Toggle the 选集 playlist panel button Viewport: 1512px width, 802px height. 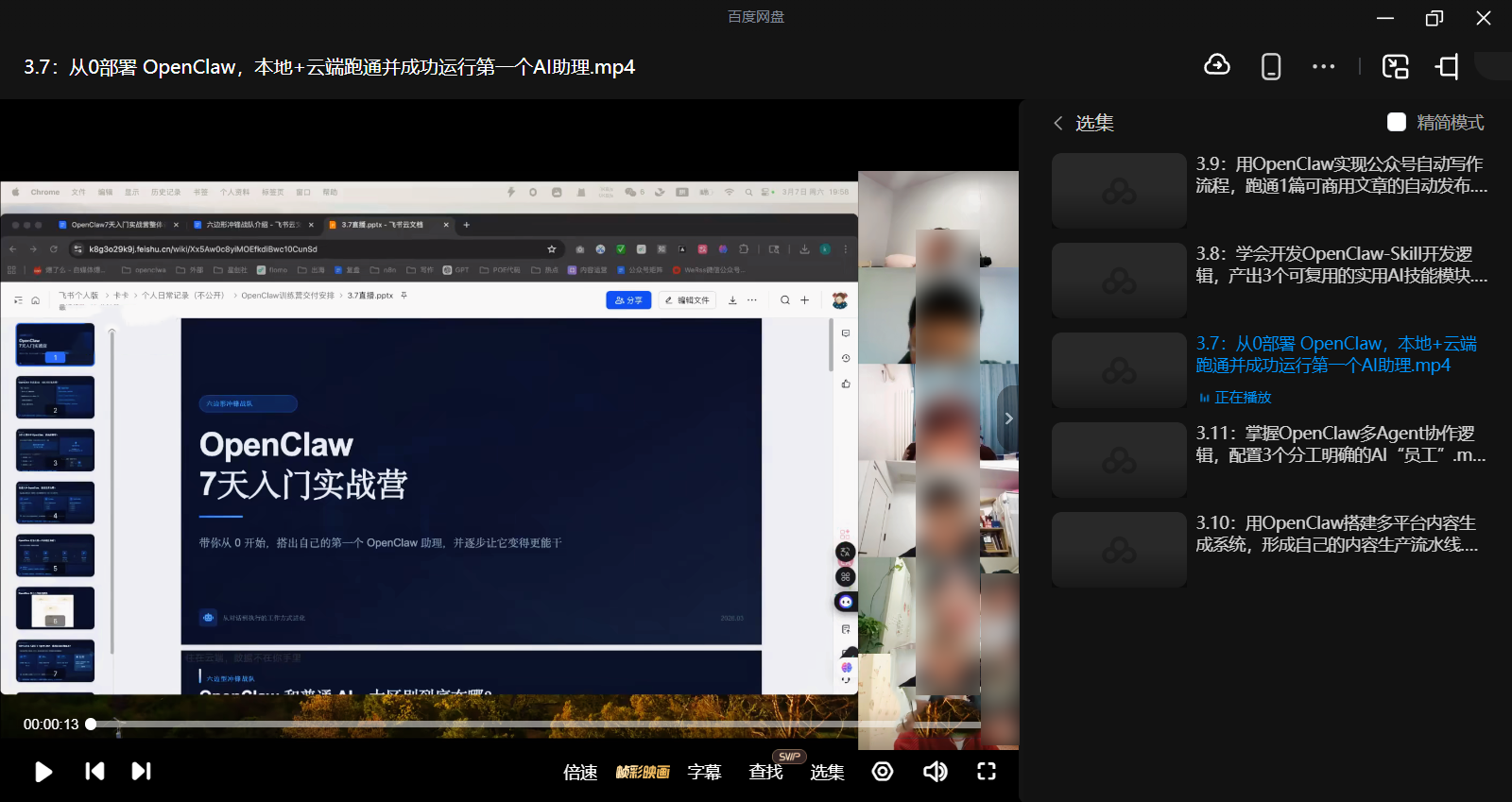pyautogui.click(x=827, y=773)
